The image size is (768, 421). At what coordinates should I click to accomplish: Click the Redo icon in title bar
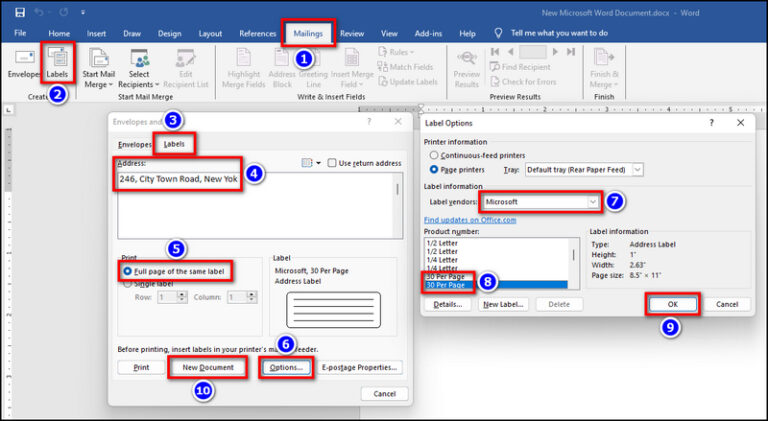(x=63, y=12)
